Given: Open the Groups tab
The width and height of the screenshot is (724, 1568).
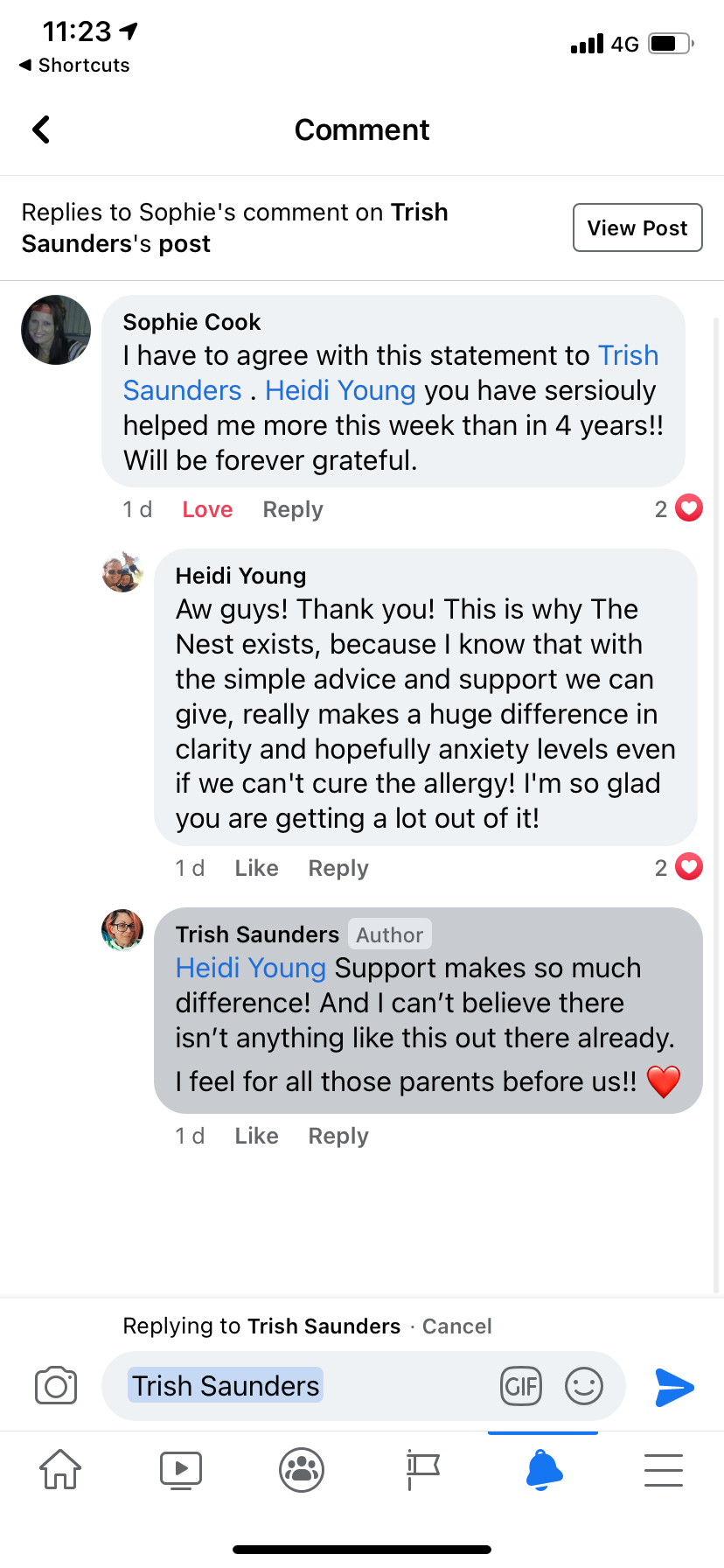Looking at the screenshot, I should tap(302, 1469).
